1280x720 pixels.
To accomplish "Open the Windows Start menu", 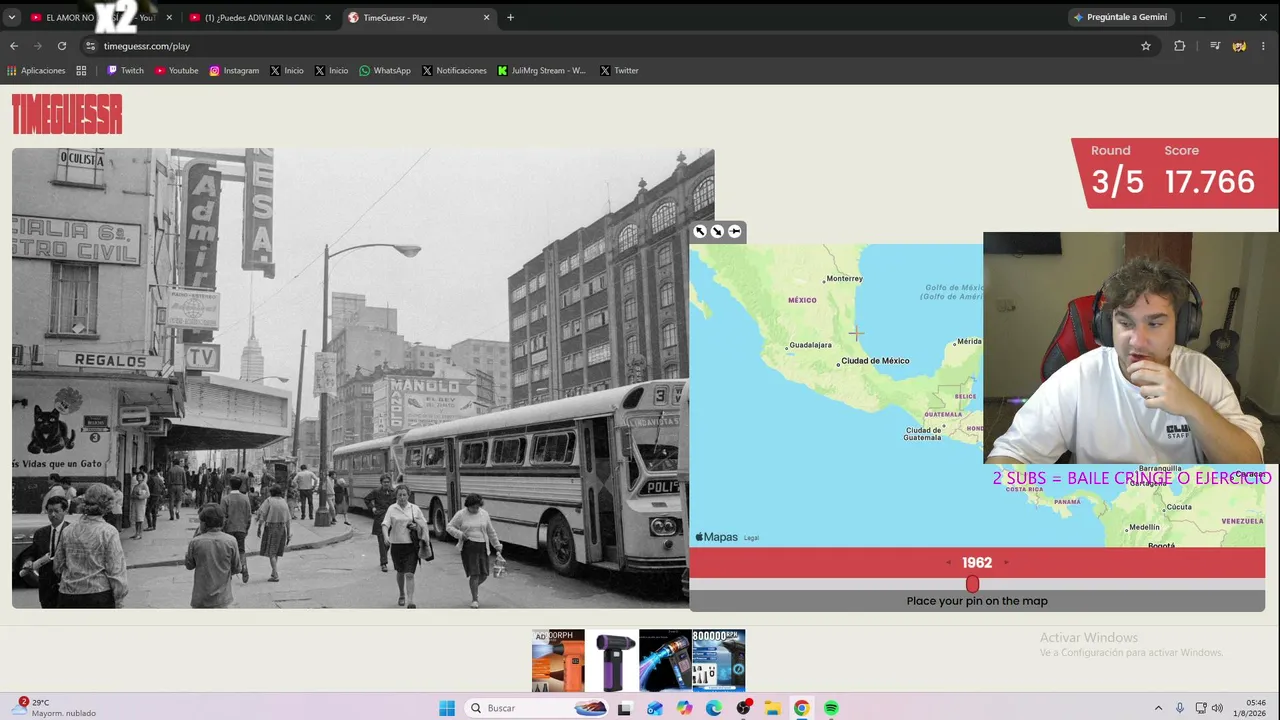I will [447, 708].
